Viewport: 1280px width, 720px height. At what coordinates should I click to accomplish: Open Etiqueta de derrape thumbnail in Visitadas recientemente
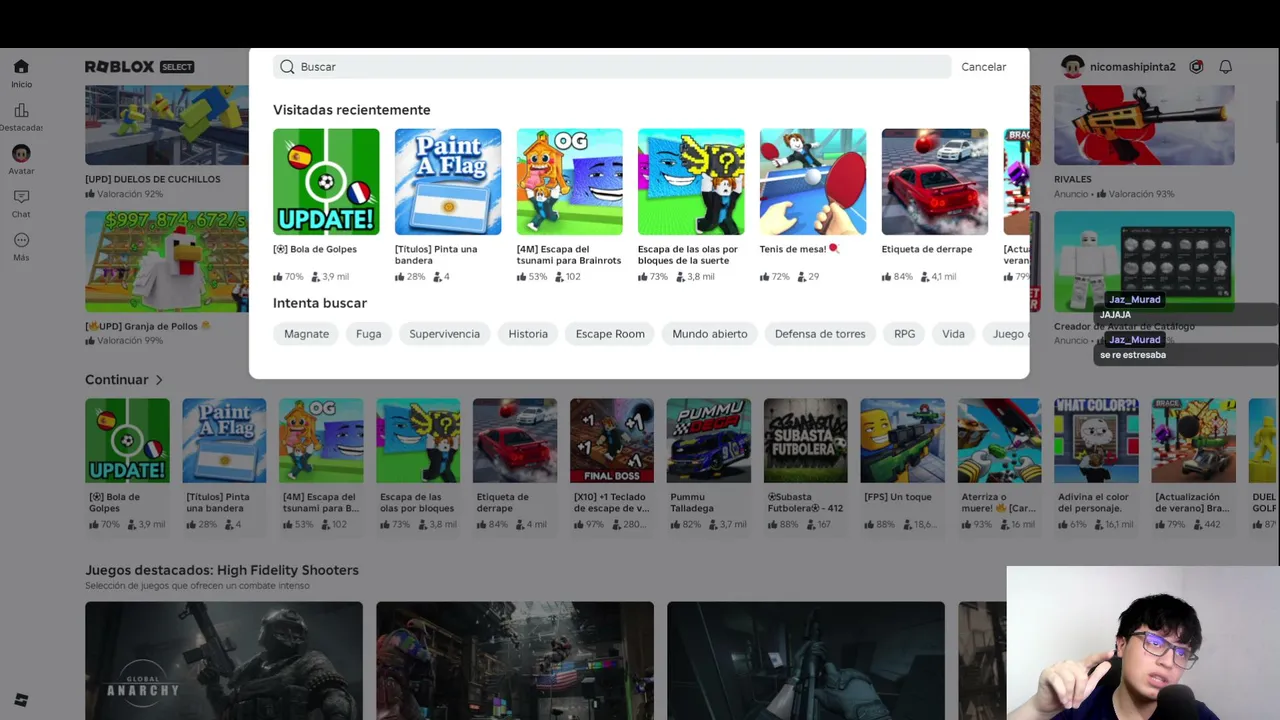pyautogui.click(x=935, y=181)
